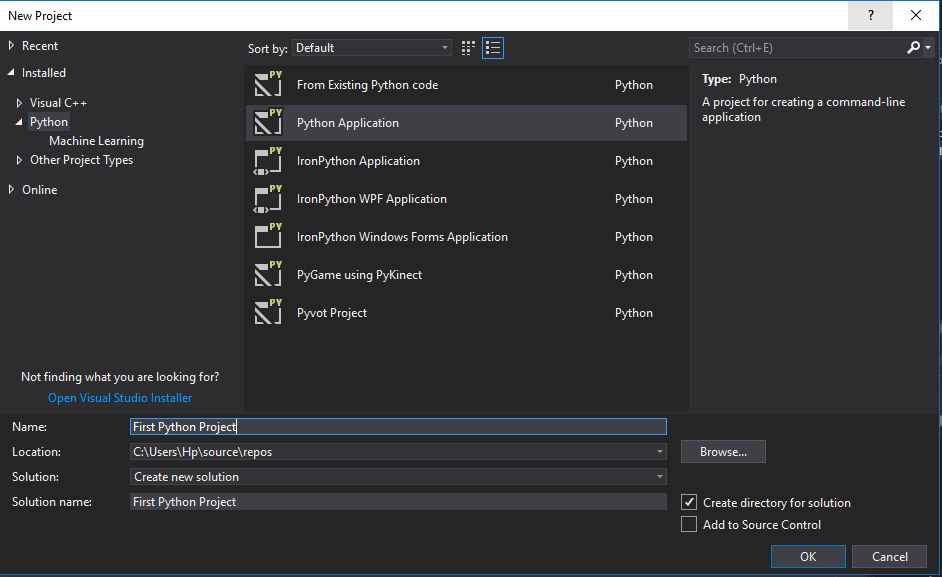Select the IronPython Windows Forms Application icon

266,236
